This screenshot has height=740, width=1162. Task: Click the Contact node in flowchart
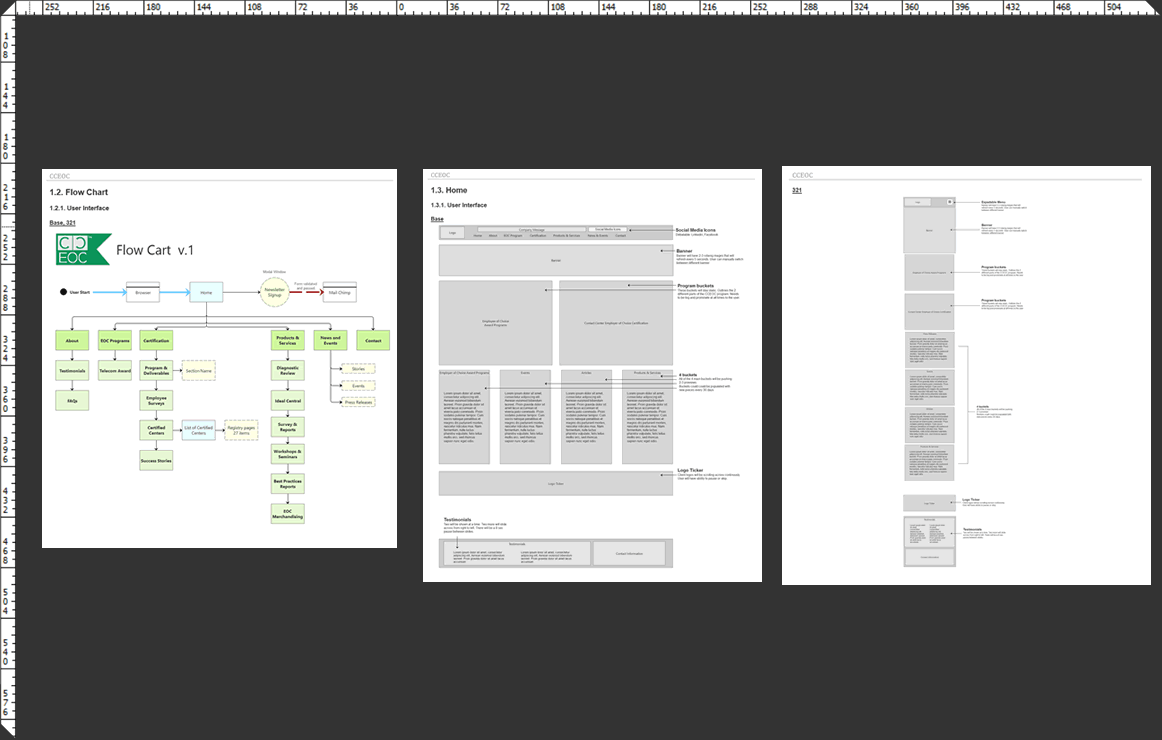(373, 341)
